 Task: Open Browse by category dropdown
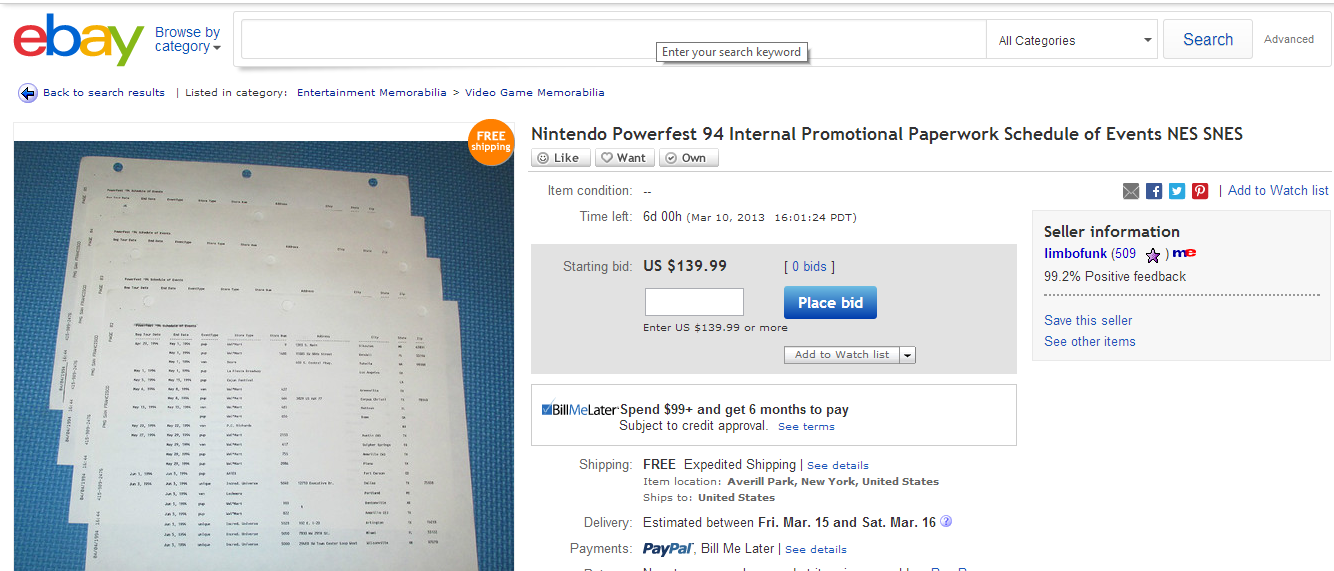pos(187,40)
